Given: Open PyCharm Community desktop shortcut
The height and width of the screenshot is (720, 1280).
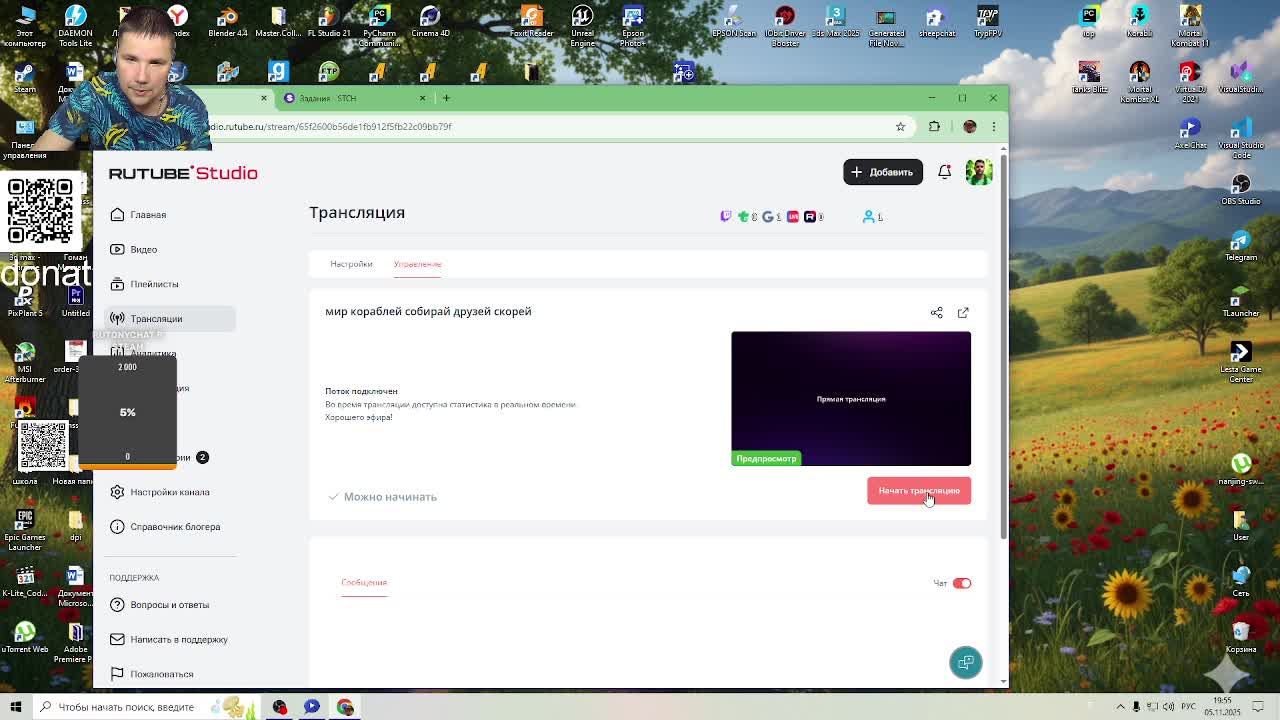Looking at the screenshot, I should pos(379,25).
